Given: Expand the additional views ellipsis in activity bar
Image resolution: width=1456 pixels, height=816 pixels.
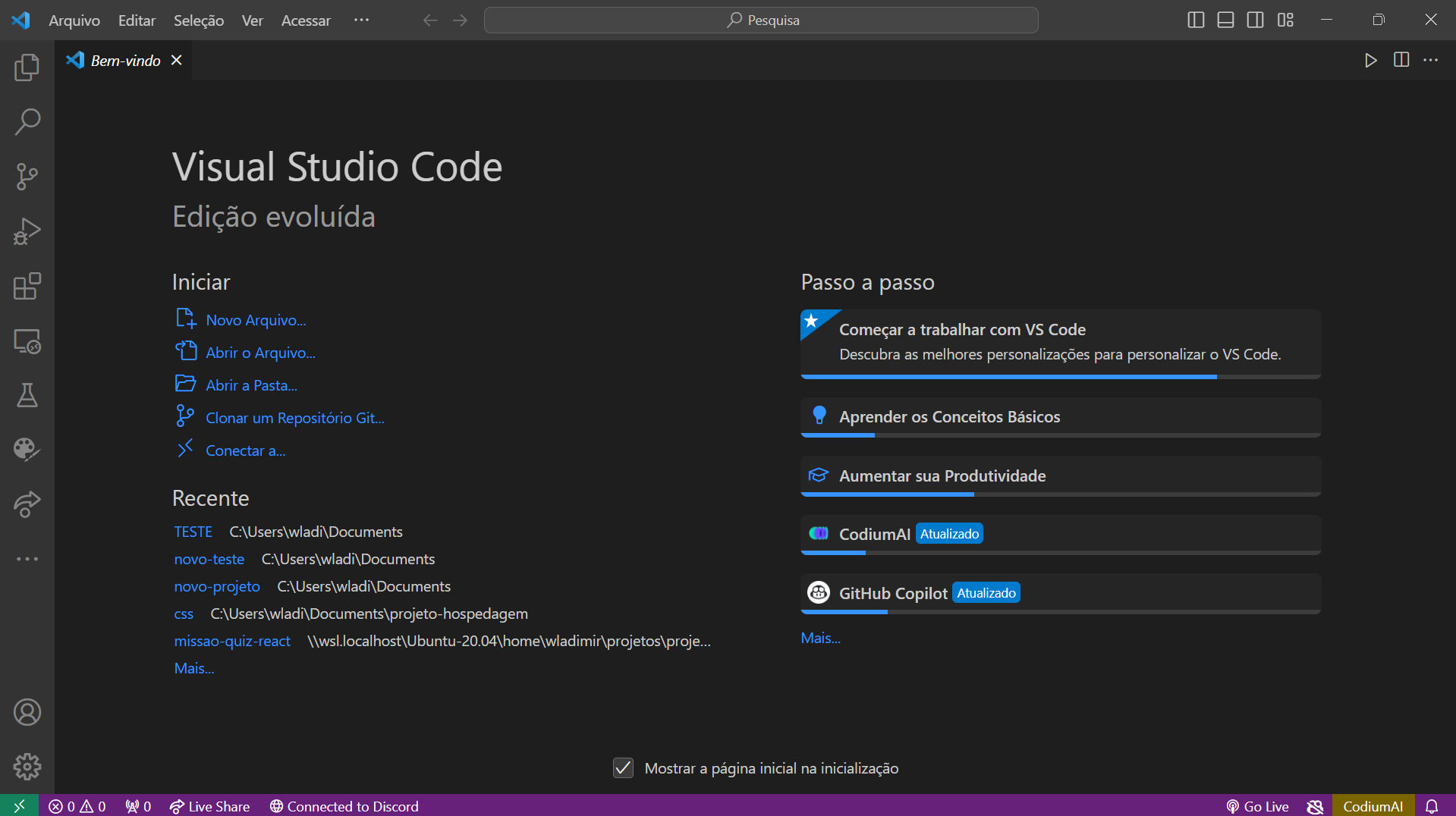Looking at the screenshot, I should [x=27, y=559].
